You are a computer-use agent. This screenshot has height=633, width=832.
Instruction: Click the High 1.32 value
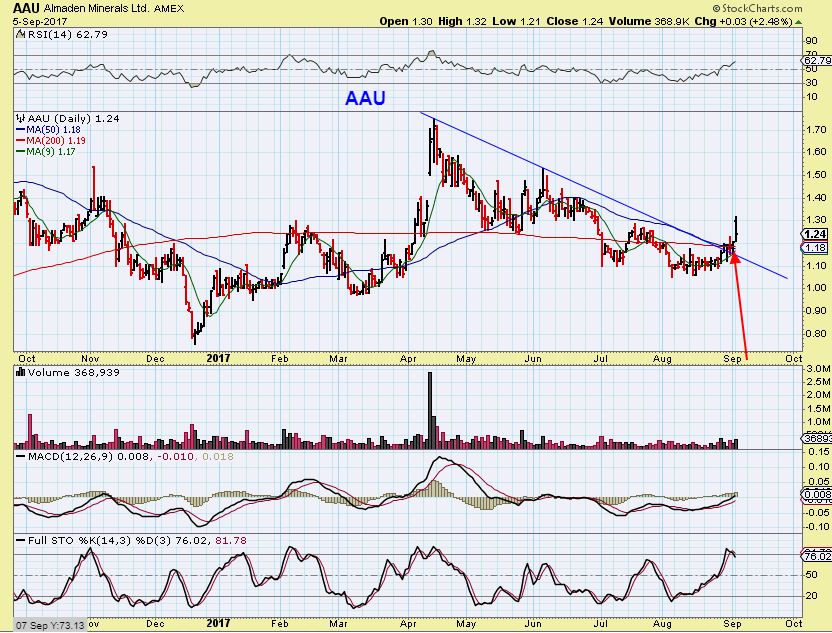point(462,22)
